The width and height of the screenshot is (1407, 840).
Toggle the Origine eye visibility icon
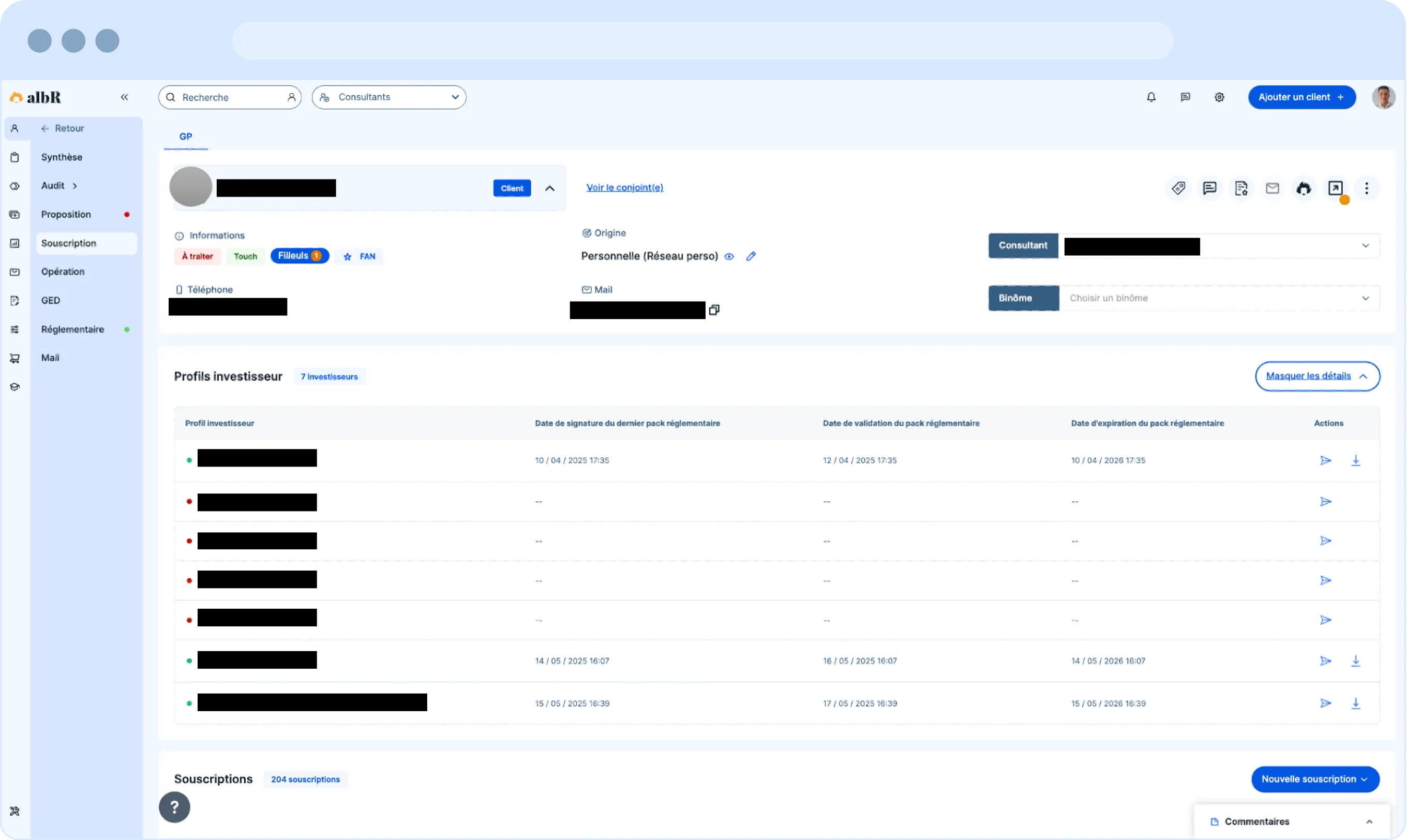point(729,257)
